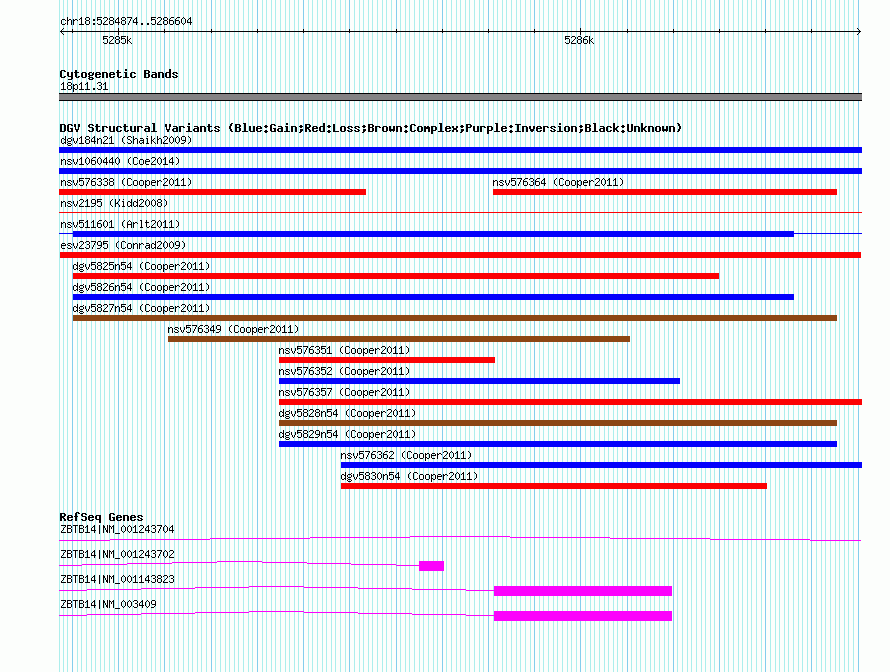Click the nsv576338 (Cooper2011) red loss bar
Viewport: 890px width, 672px height.
pyautogui.click(x=212, y=192)
